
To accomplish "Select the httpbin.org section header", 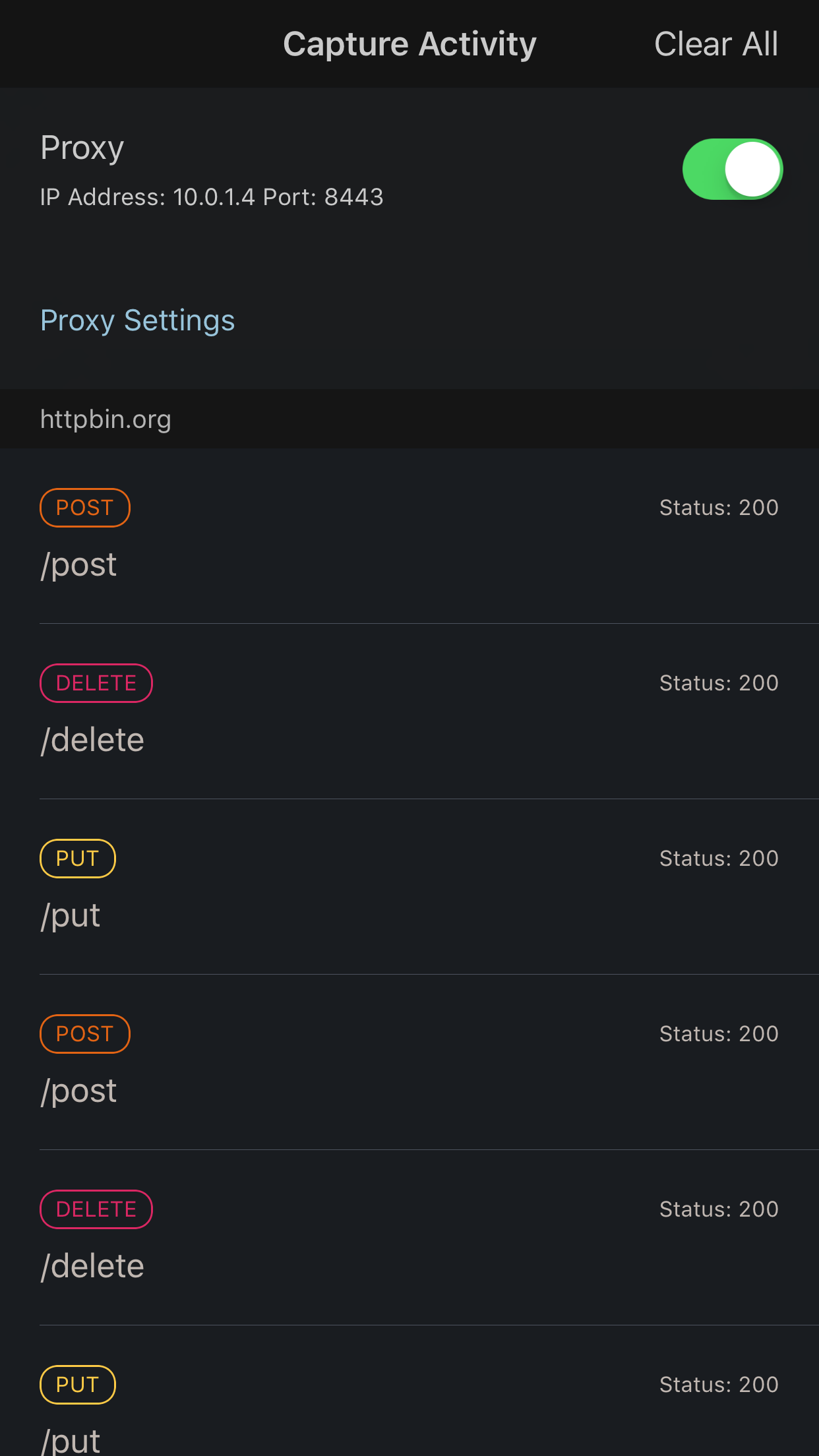I will click(105, 419).
